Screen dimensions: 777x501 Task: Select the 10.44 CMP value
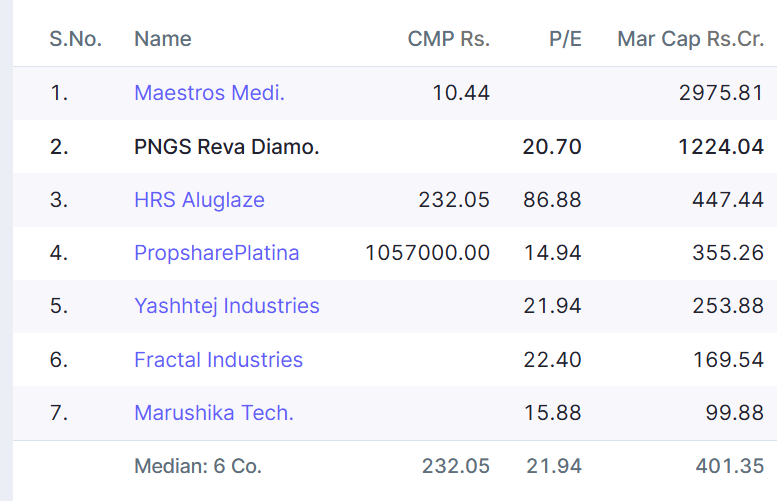[x=461, y=93]
